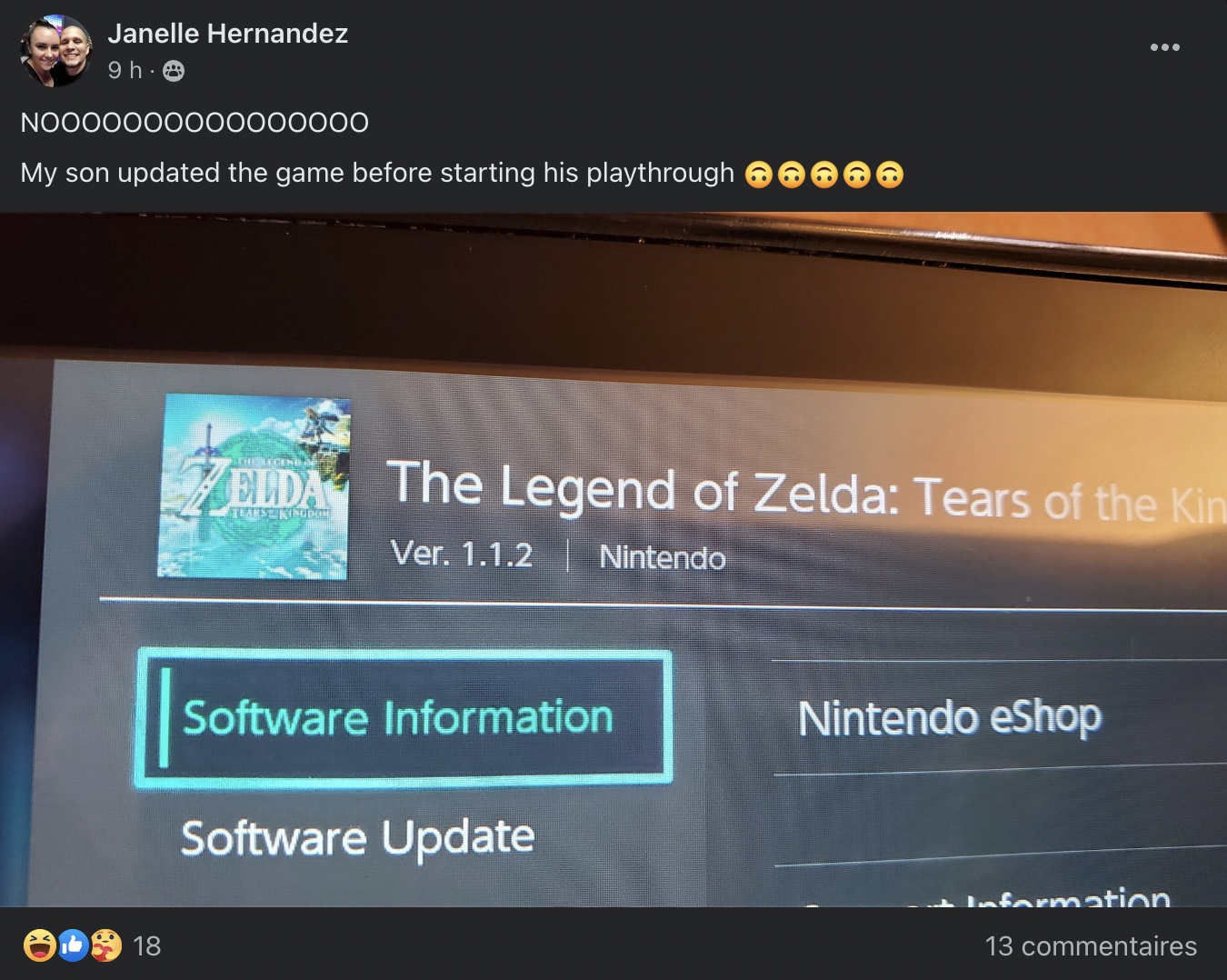The width and height of the screenshot is (1227, 980).
Task: Open the three-dot post options menu
Action: (x=1164, y=47)
